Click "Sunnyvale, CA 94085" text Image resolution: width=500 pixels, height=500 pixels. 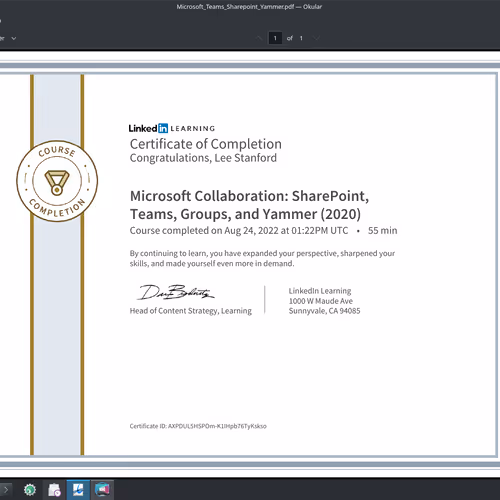click(324, 311)
